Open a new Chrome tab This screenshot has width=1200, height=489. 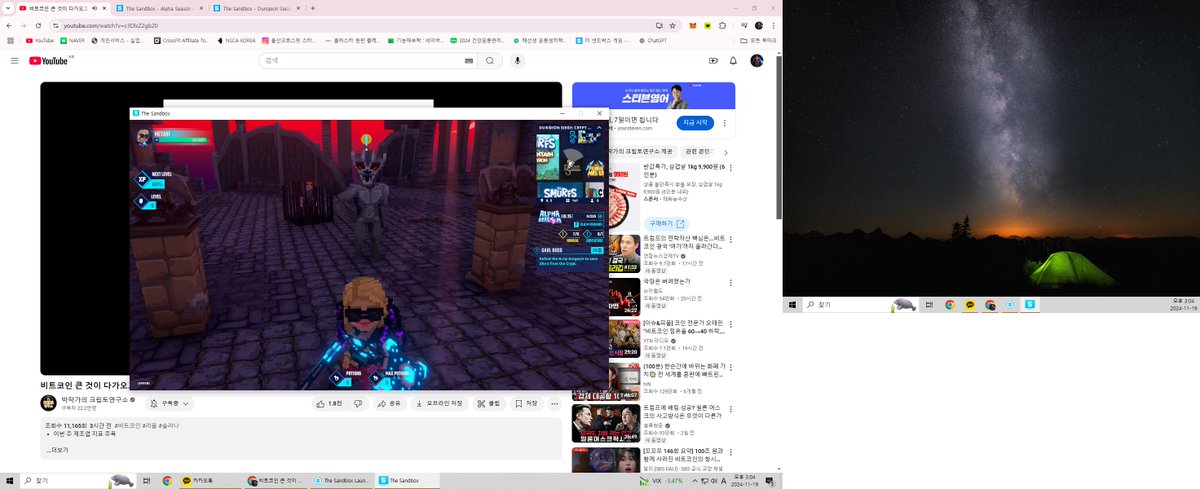point(313,7)
